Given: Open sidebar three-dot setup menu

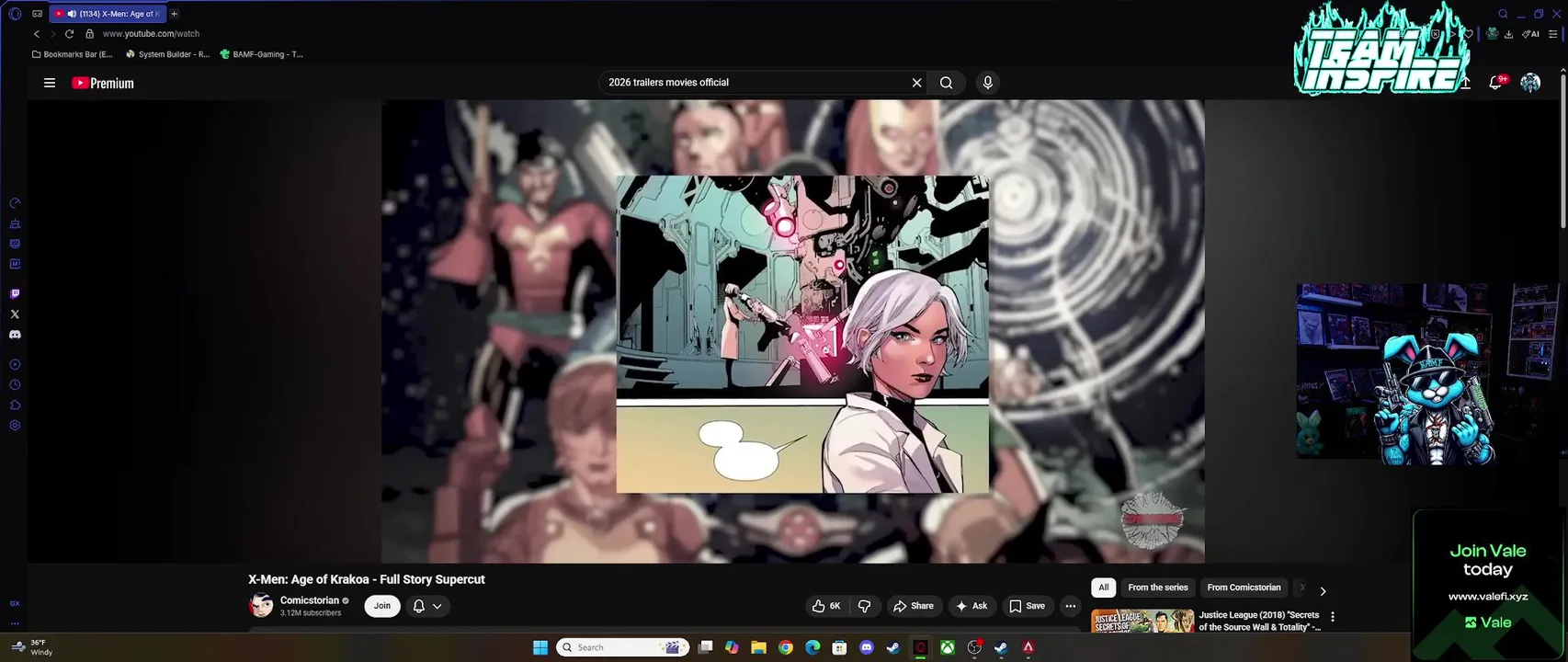Looking at the screenshot, I should (x=15, y=623).
